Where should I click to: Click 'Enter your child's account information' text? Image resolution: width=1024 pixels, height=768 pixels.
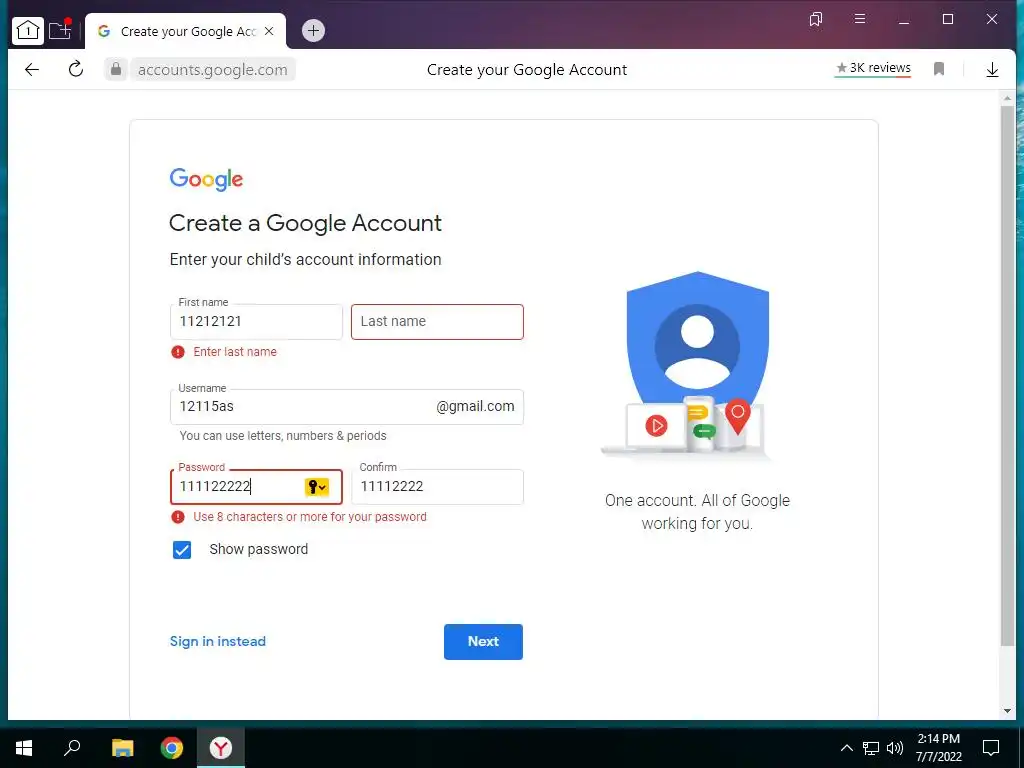(306, 259)
